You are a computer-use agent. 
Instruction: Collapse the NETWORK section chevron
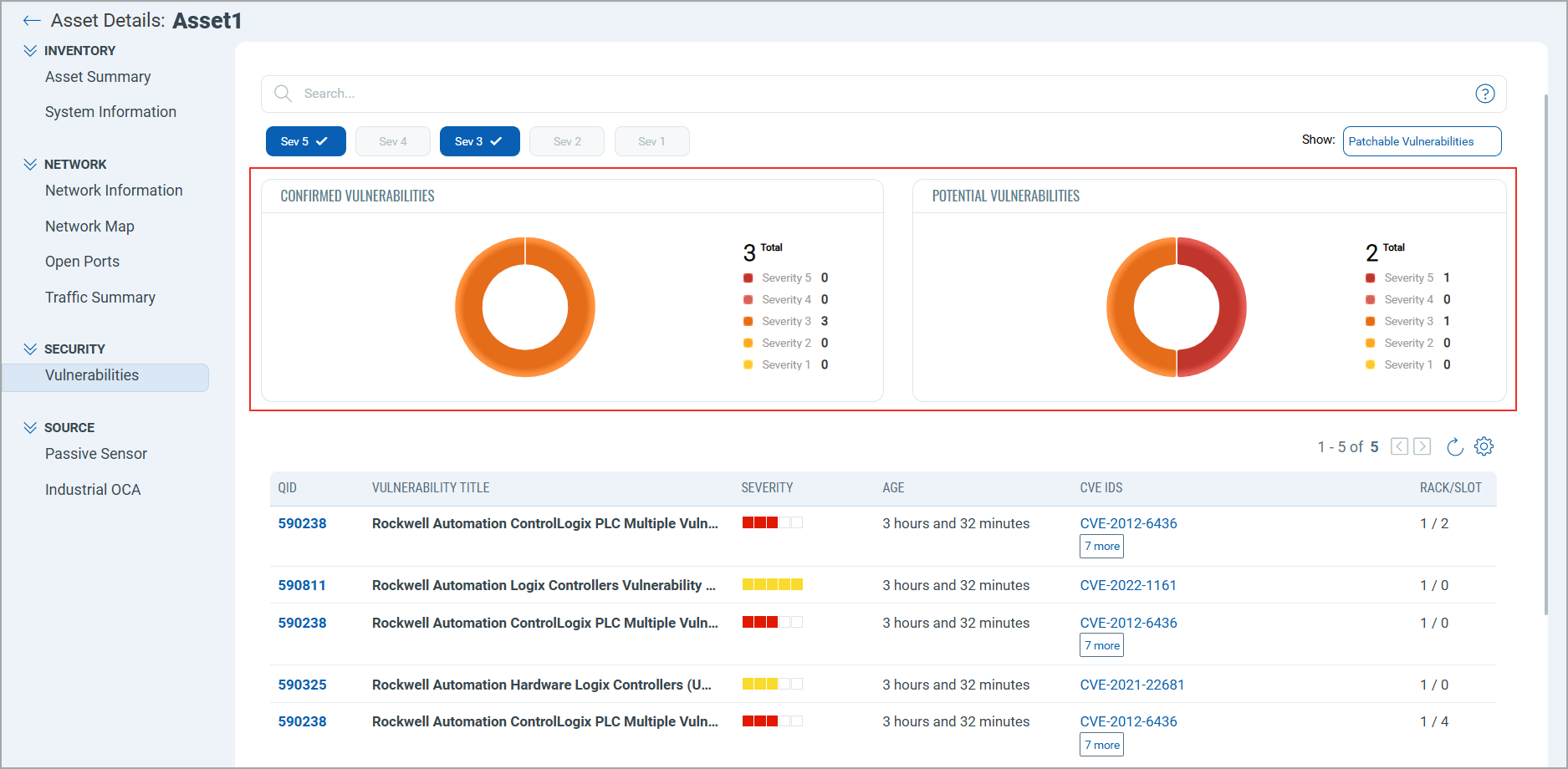click(x=30, y=165)
